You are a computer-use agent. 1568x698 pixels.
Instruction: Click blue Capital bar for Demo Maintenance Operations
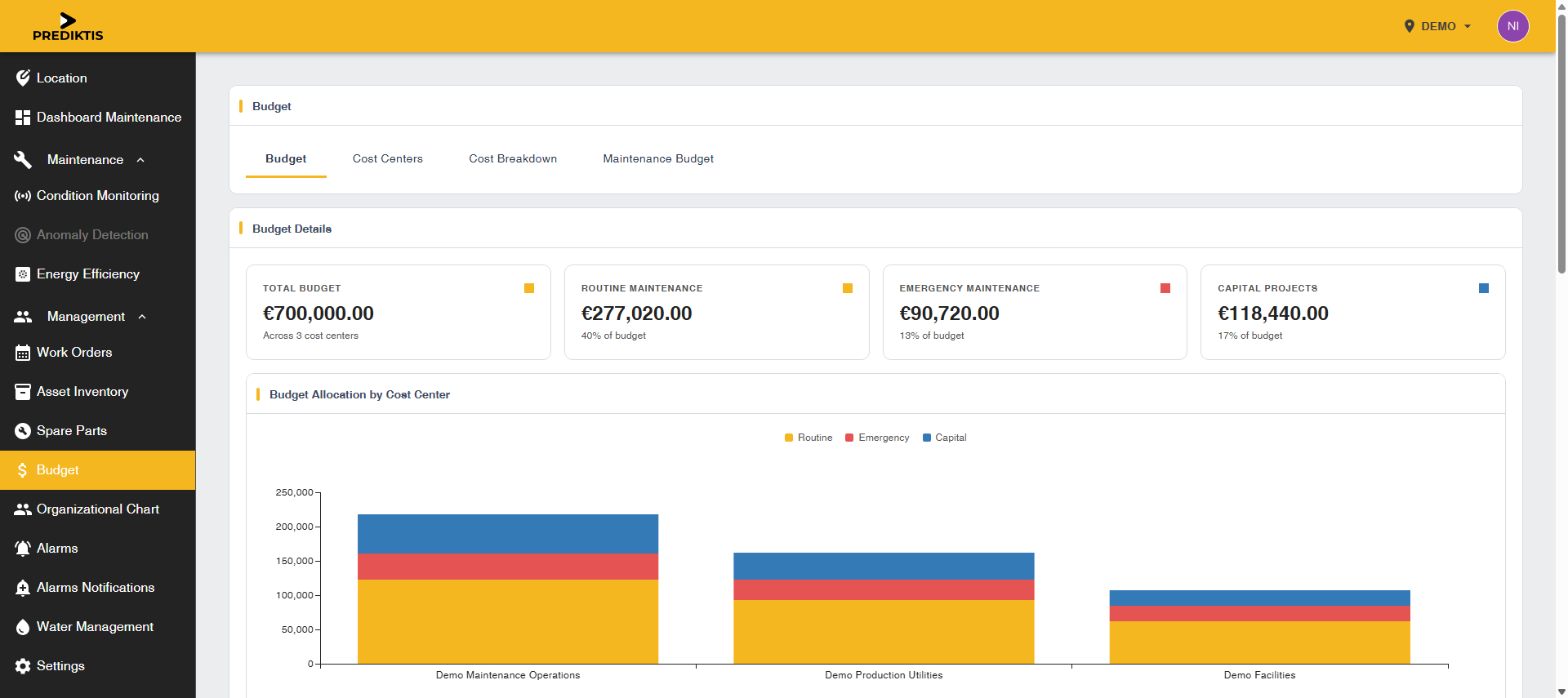(508, 534)
